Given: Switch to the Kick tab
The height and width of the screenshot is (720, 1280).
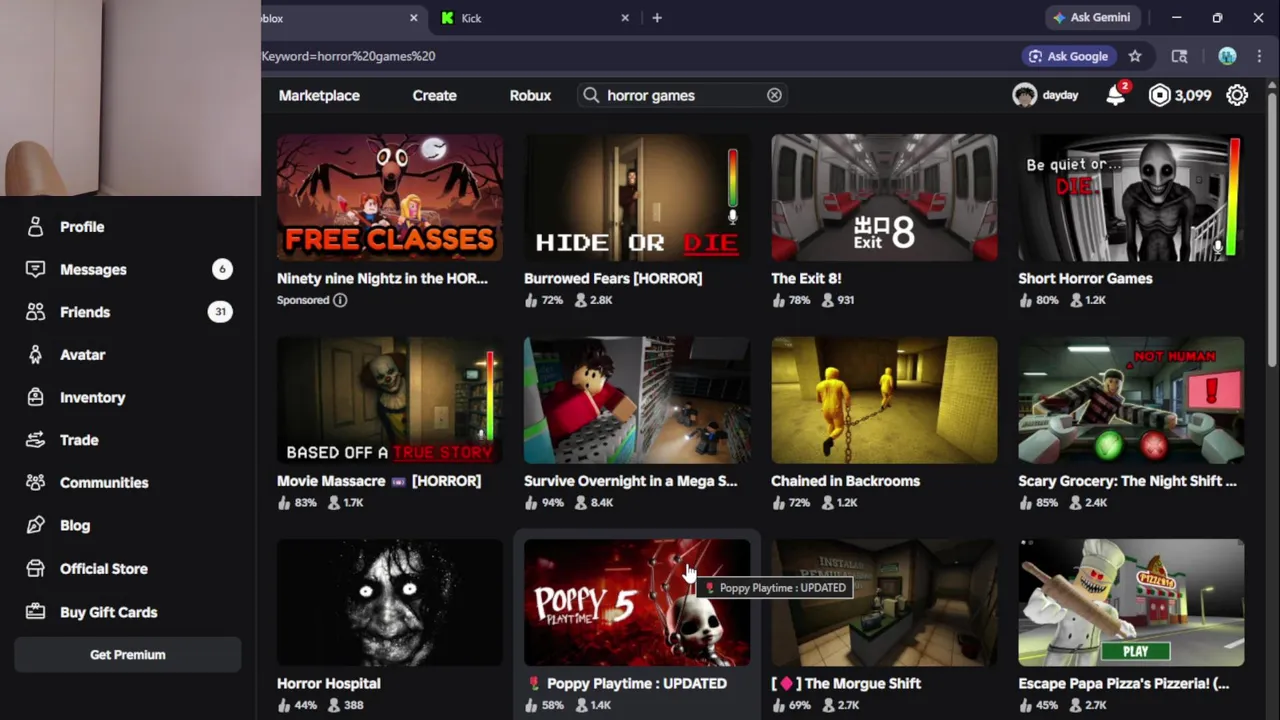Looking at the screenshot, I should coord(535,17).
